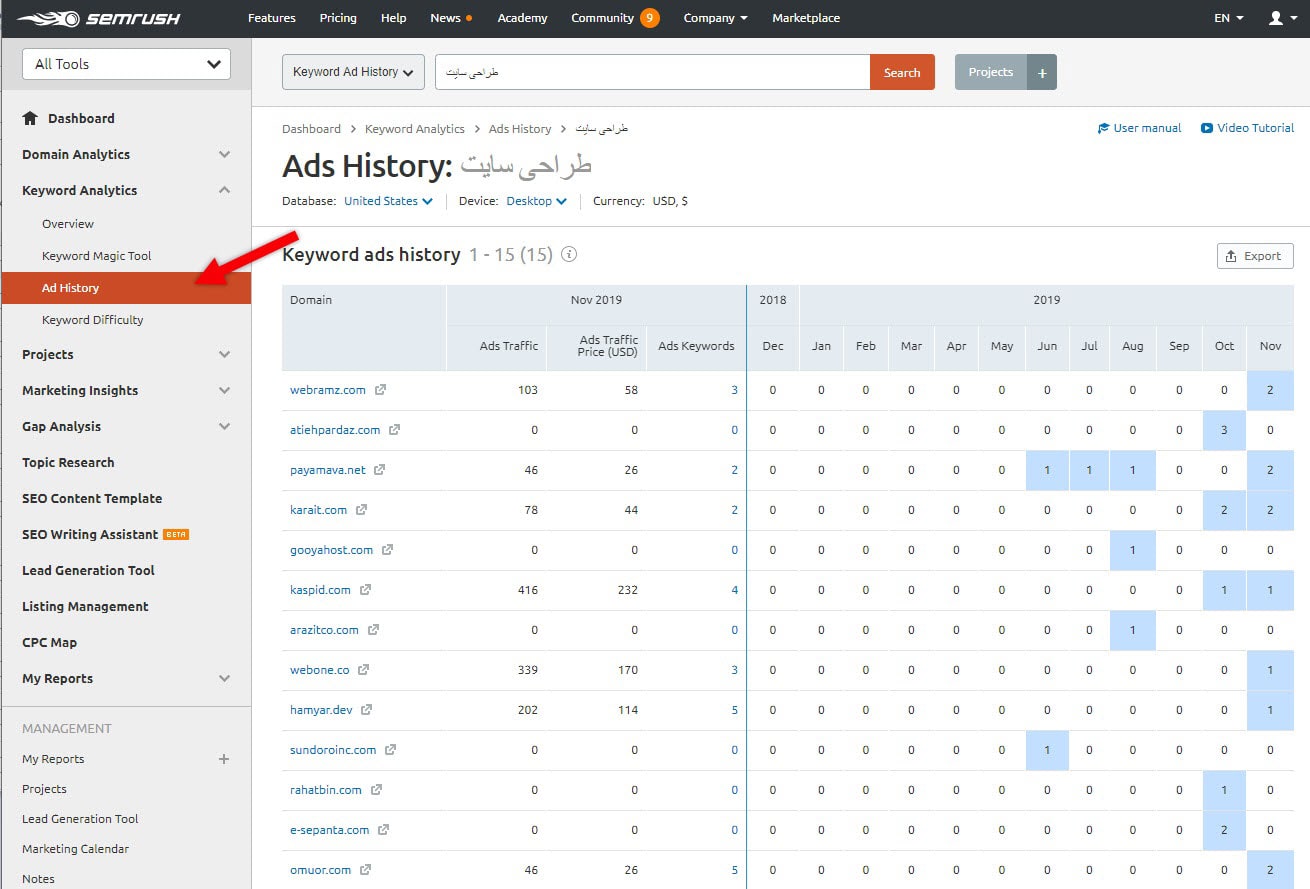The image size is (1310, 889).
Task: Open the Pricing page from the menu
Action: (x=338, y=17)
